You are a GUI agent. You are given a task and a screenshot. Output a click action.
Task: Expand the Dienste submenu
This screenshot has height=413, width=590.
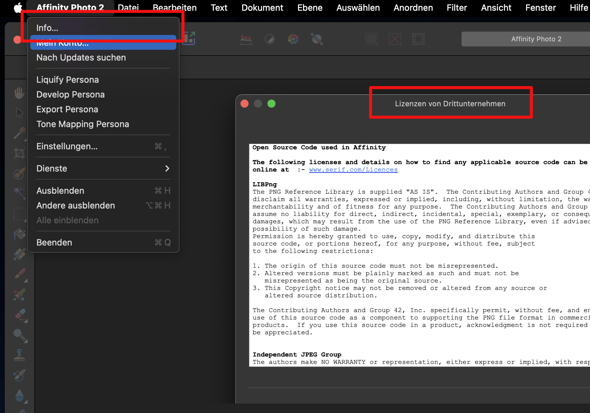[103, 169]
